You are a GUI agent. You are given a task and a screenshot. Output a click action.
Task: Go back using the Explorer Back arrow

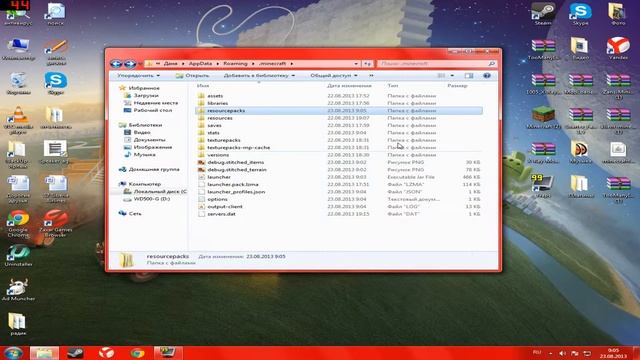pos(116,64)
